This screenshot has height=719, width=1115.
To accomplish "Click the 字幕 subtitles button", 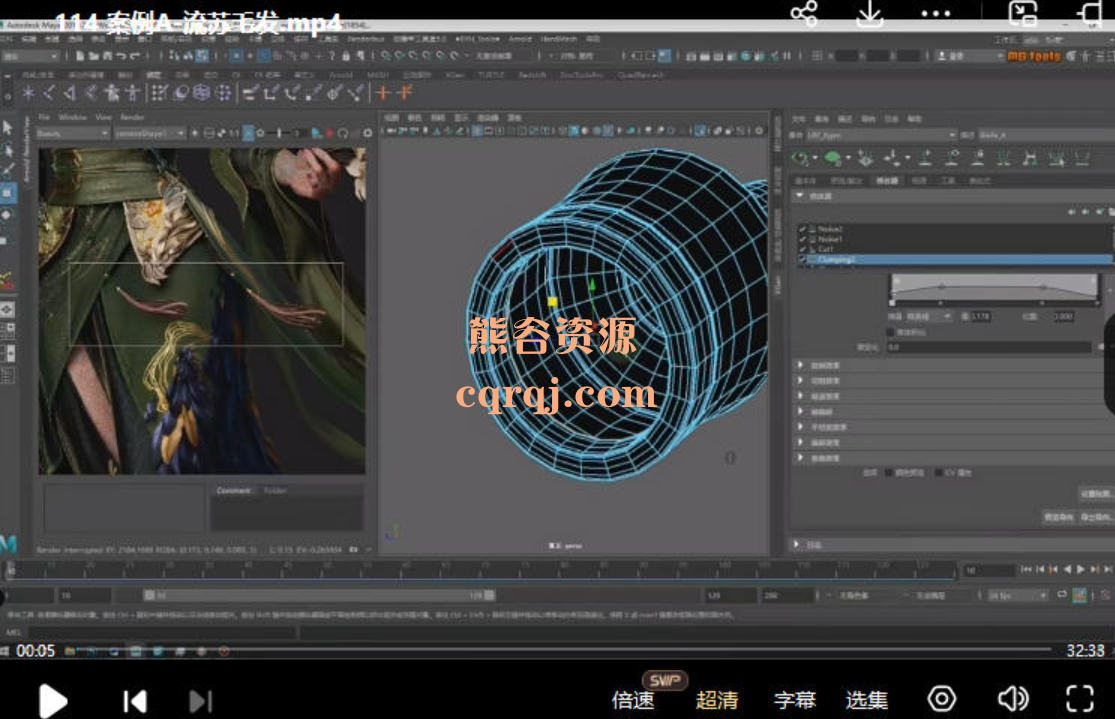I will [x=794, y=700].
